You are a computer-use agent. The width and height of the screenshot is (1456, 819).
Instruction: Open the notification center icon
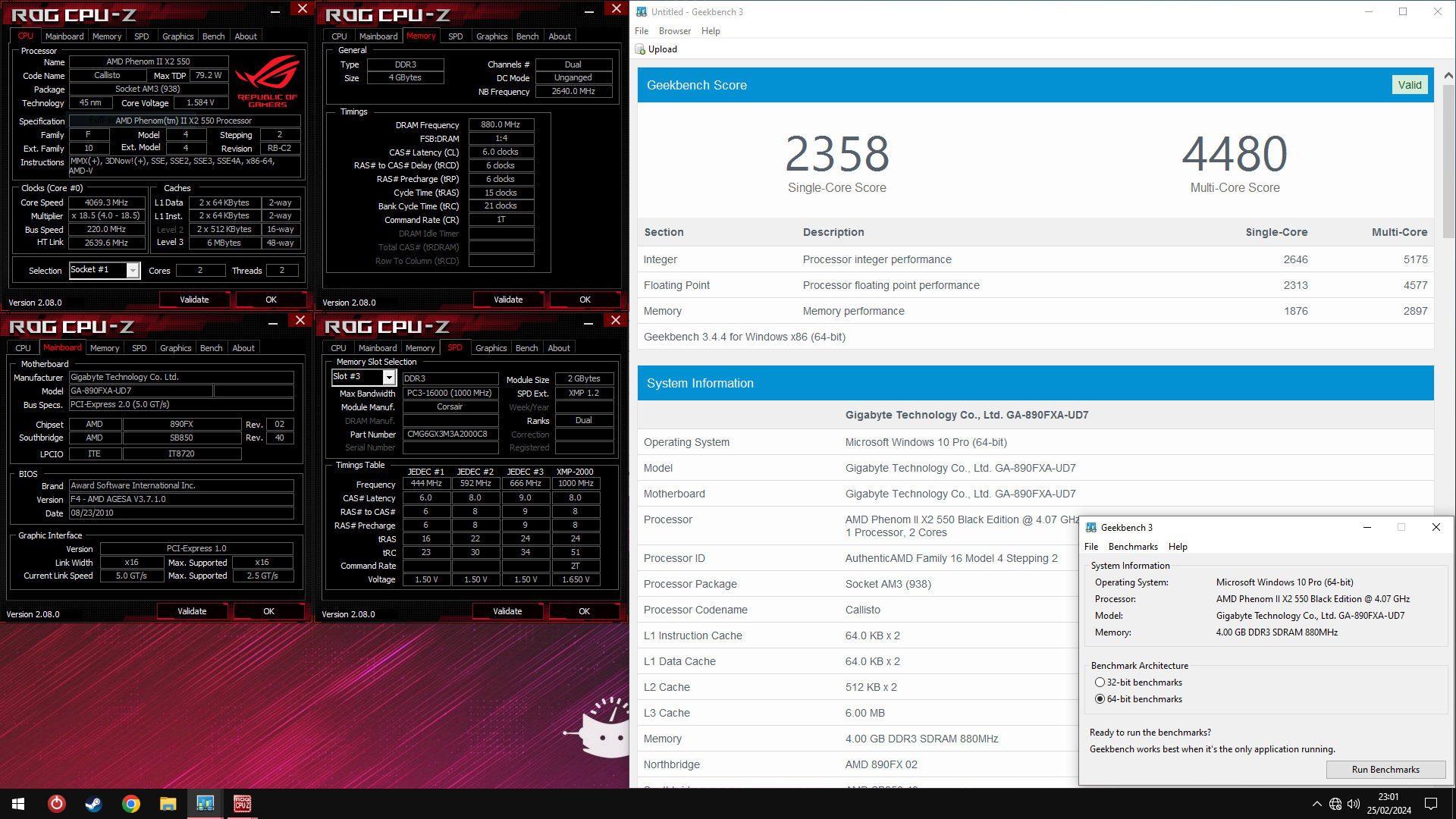(1431, 804)
